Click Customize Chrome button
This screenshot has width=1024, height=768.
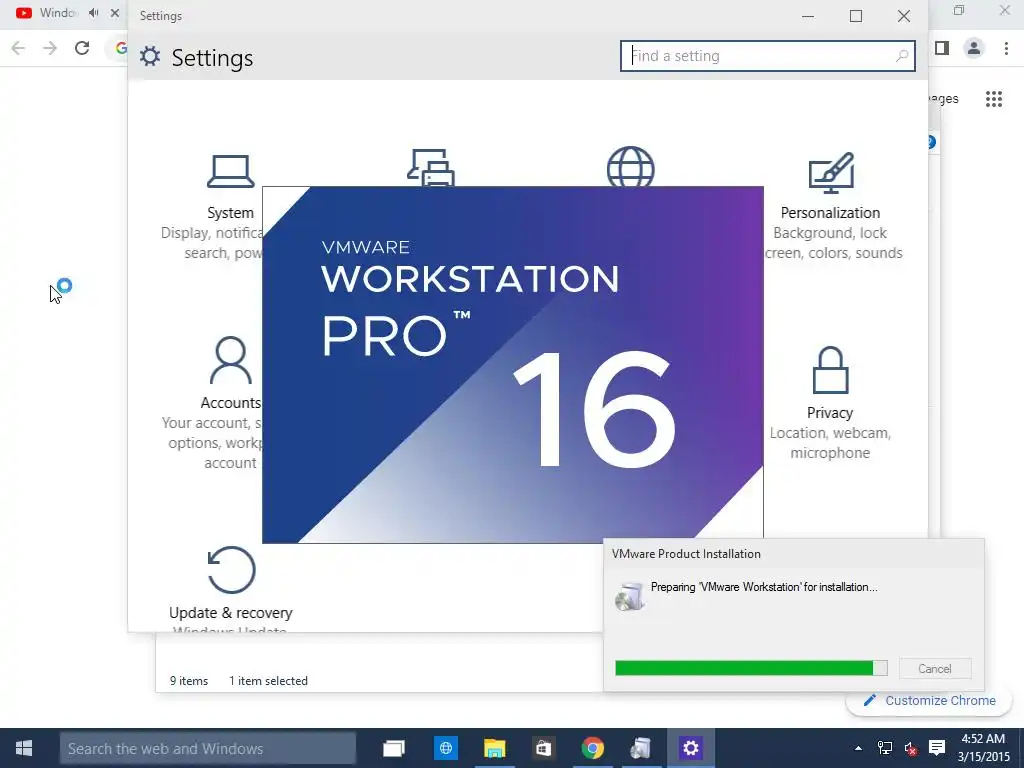pyautogui.click(x=929, y=701)
